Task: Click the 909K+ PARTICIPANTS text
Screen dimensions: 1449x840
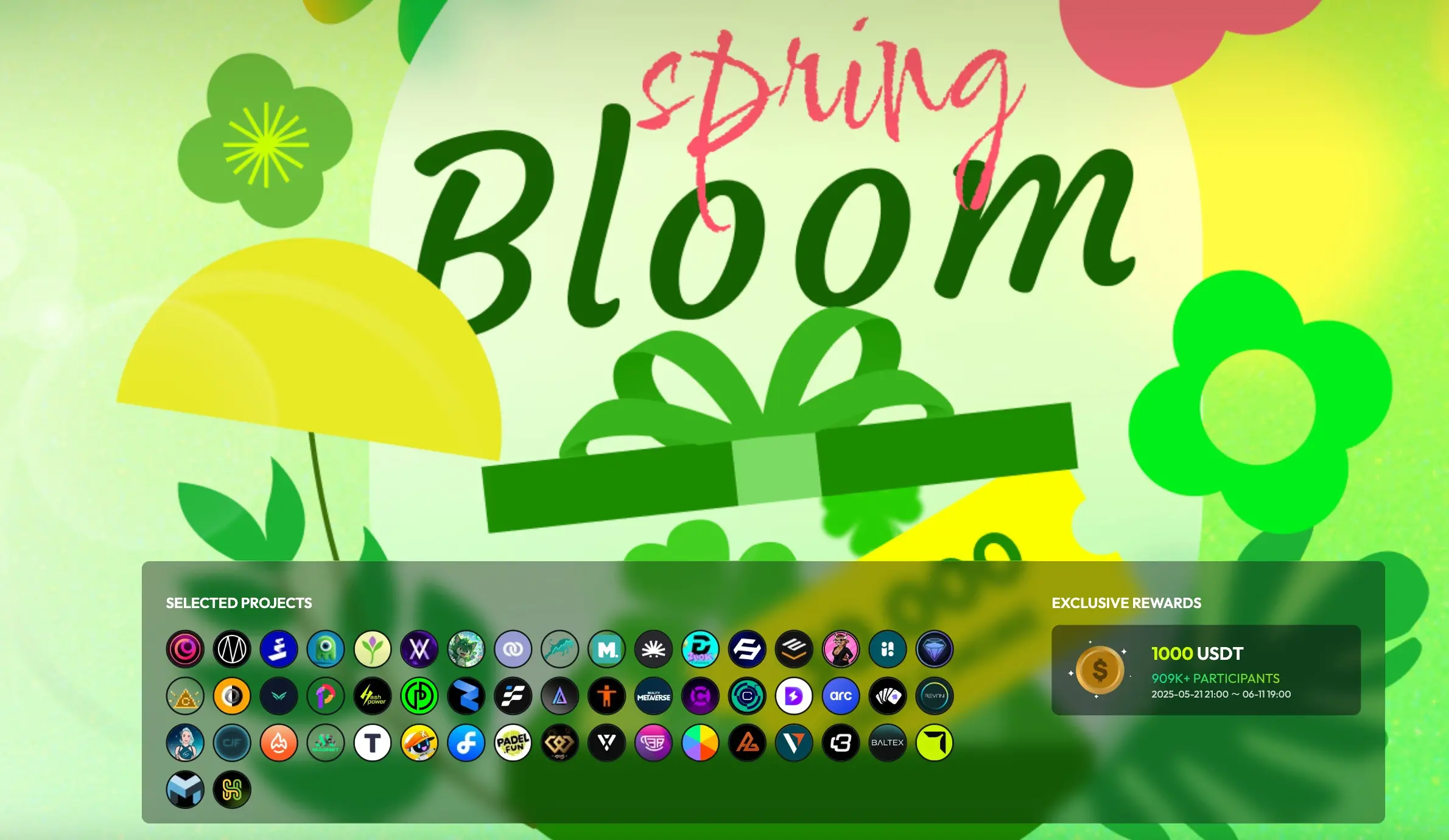Action: (1215, 678)
